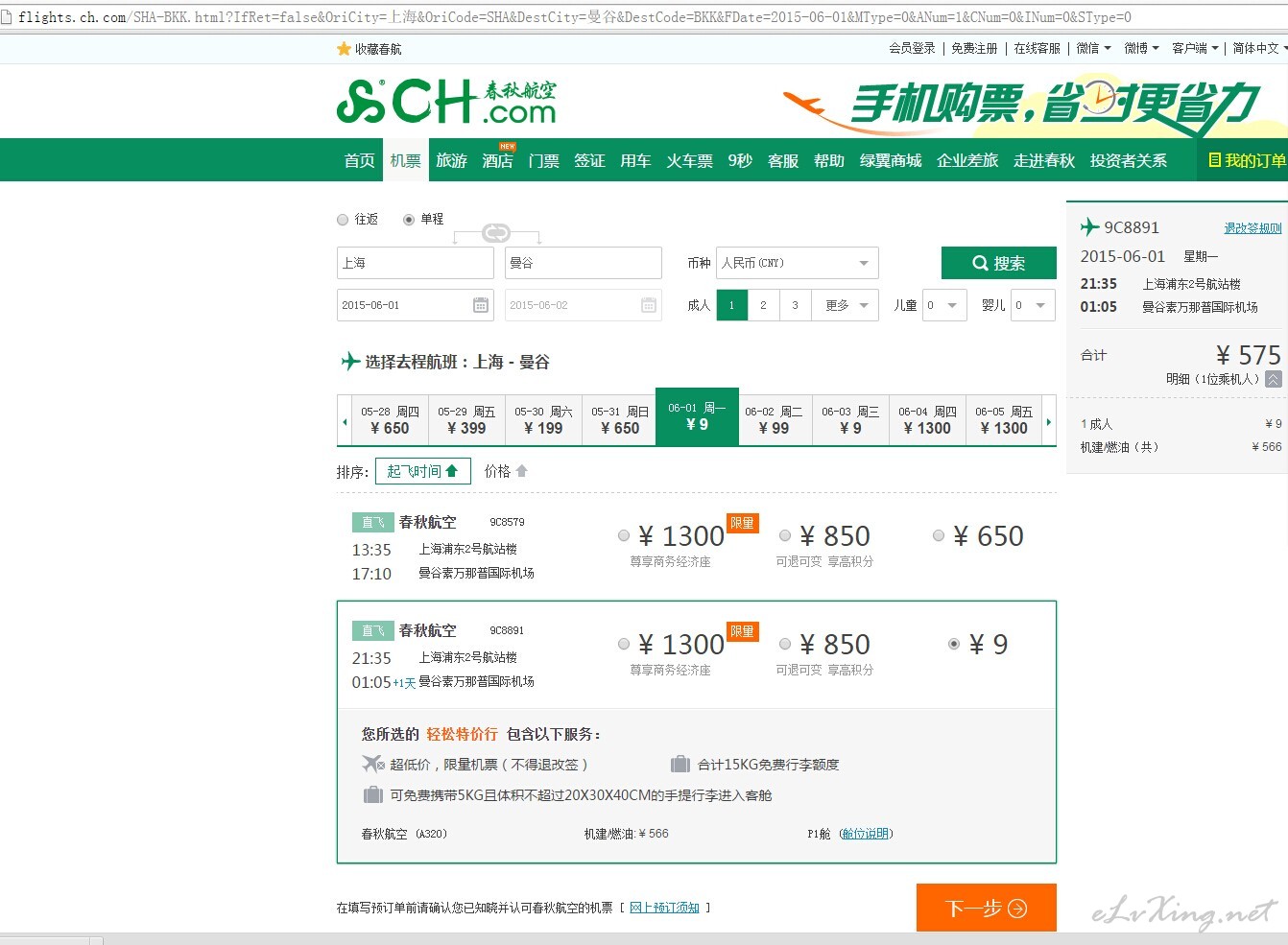Click the 15KG luggage allowance icon
This screenshot has height=945, width=1288.
point(680,764)
